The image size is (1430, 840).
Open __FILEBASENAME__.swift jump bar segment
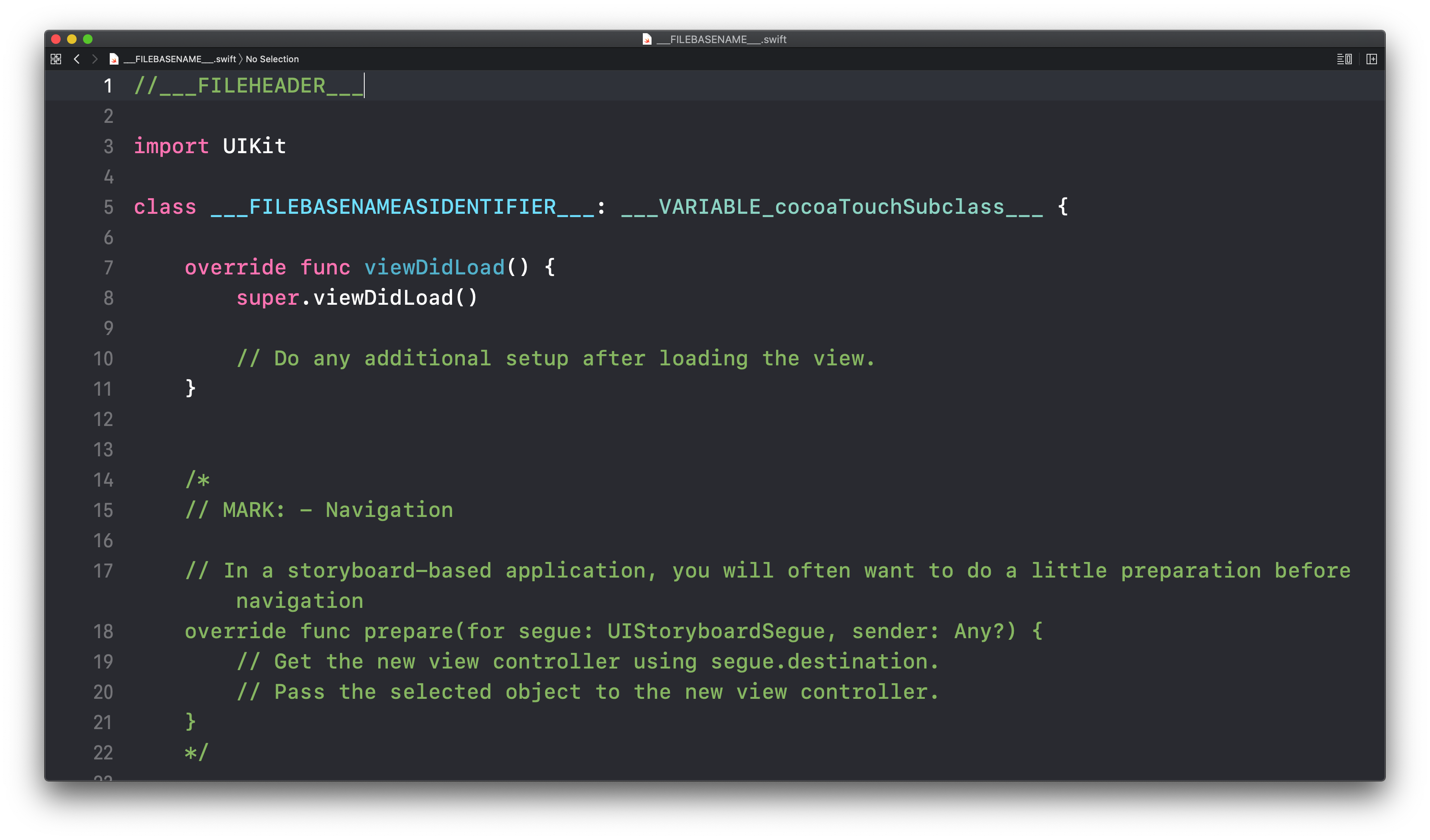click(x=179, y=59)
